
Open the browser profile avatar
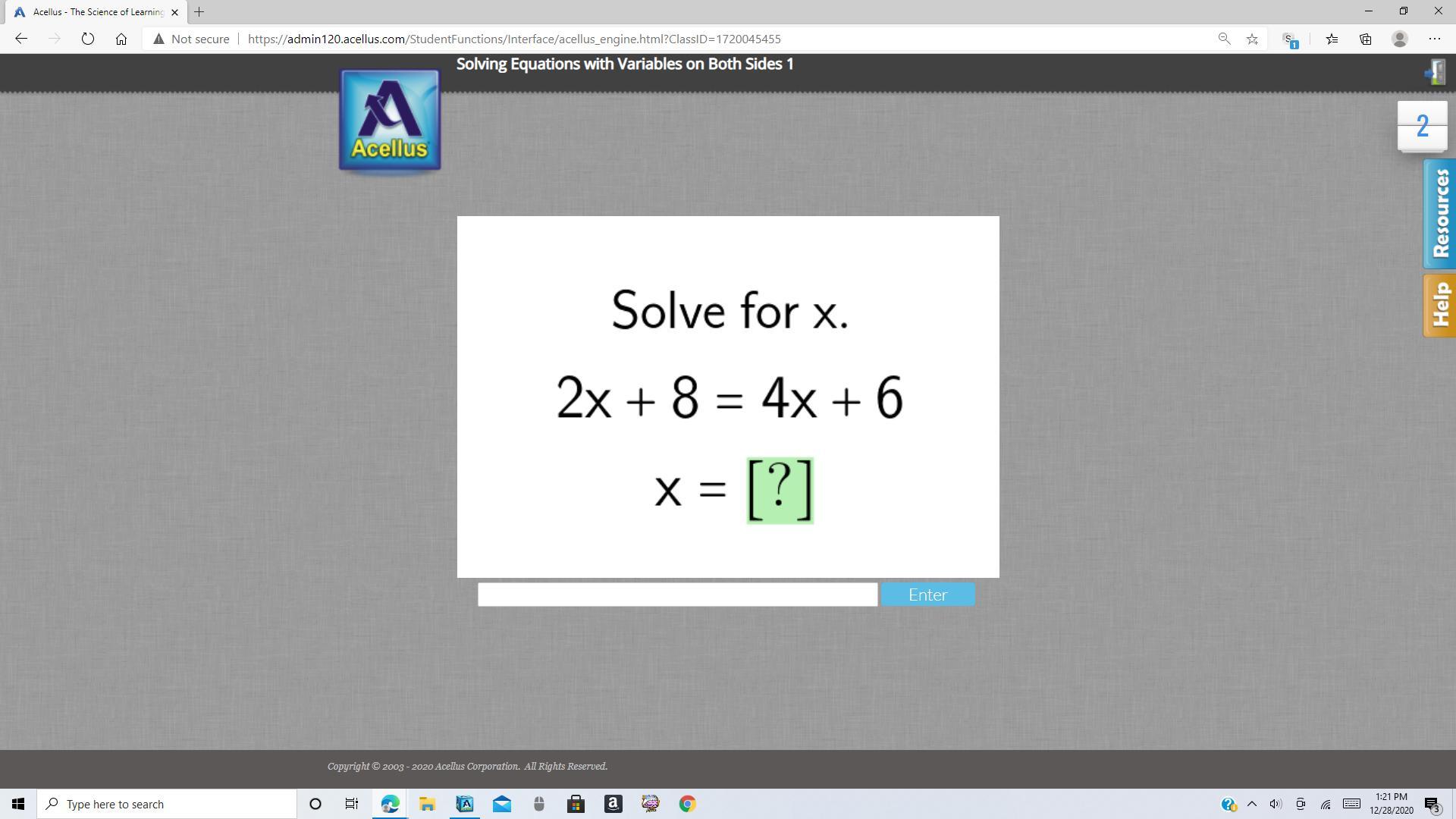[1400, 39]
